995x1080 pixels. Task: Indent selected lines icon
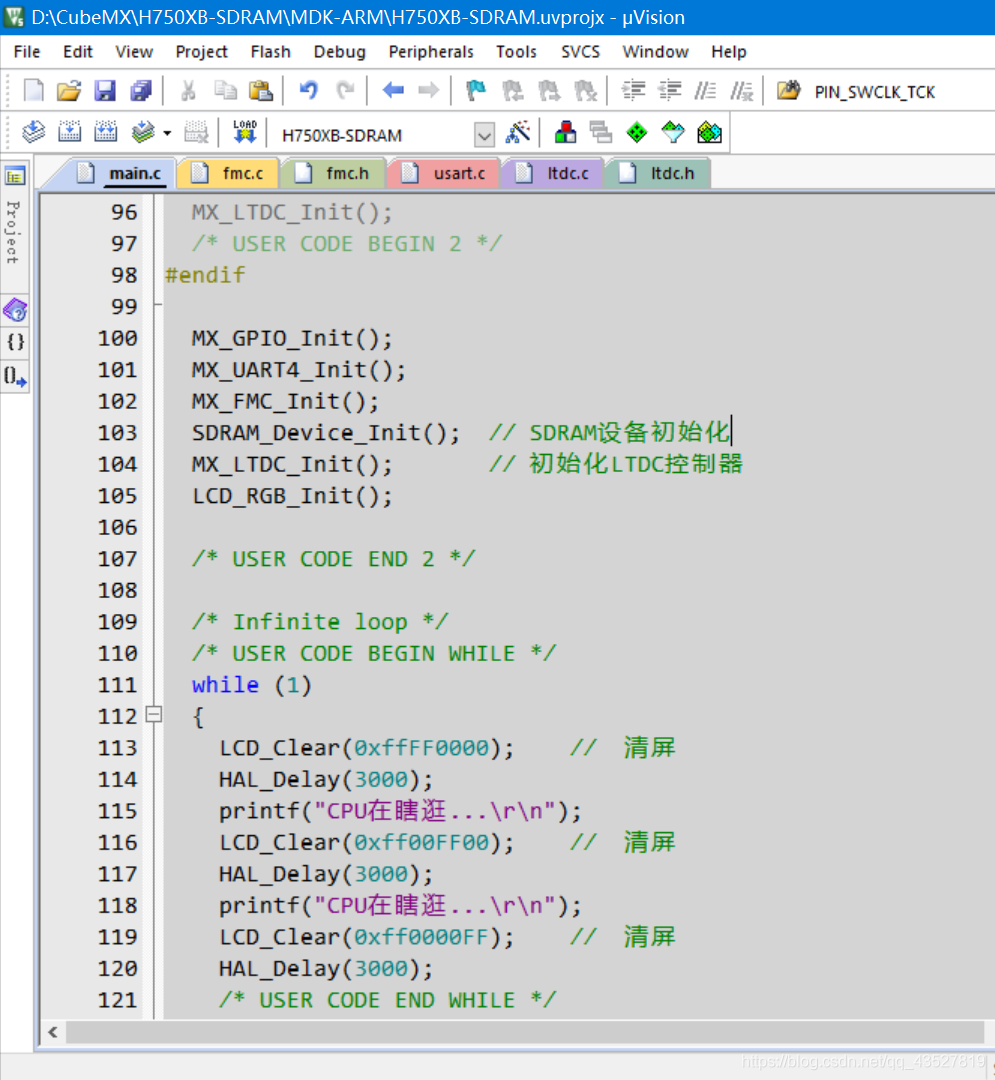coord(633,90)
